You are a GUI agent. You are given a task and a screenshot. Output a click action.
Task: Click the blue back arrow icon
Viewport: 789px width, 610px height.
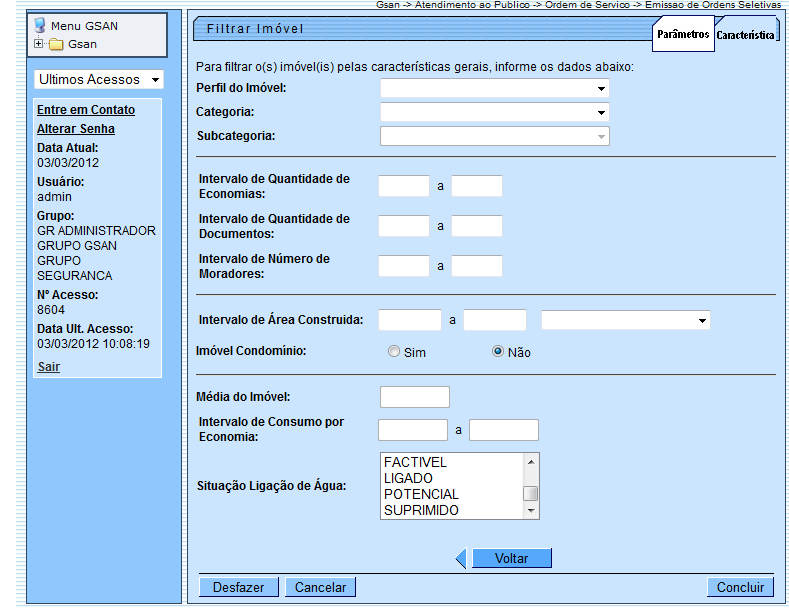(x=461, y=558)
